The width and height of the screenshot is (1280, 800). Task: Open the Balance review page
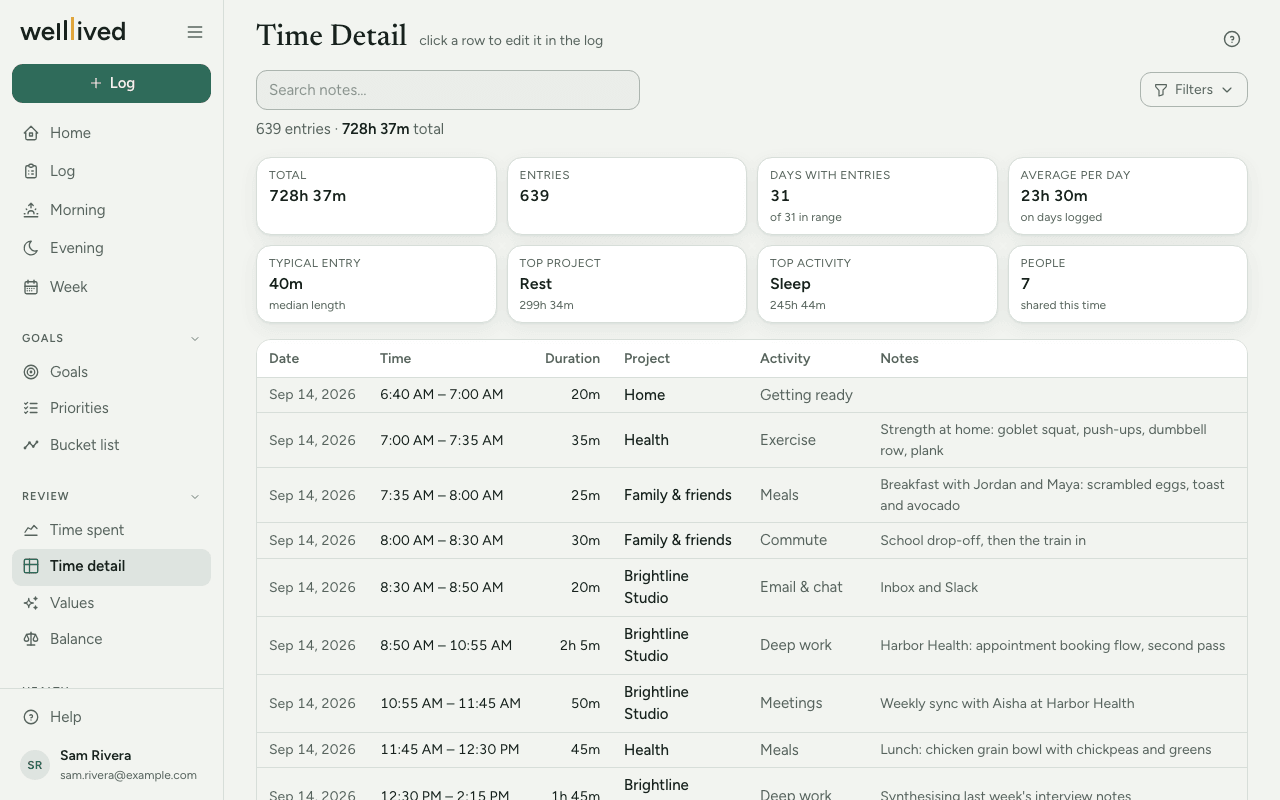pyautogui.click(x=112, y=639)
